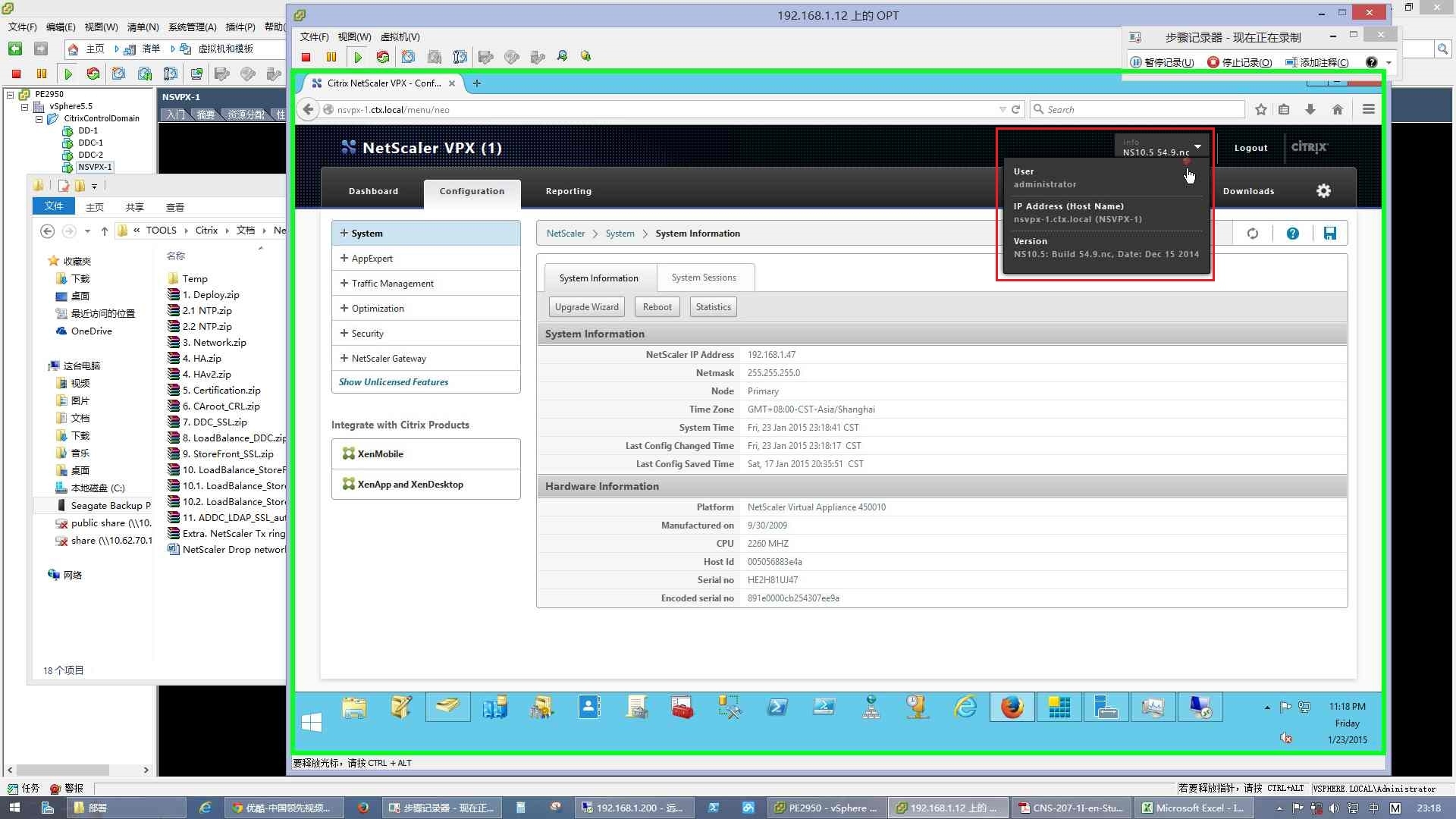The width and height of the screenshot is (1456, 819).
Task: Click the Logout link
Action: point(1250,148)
